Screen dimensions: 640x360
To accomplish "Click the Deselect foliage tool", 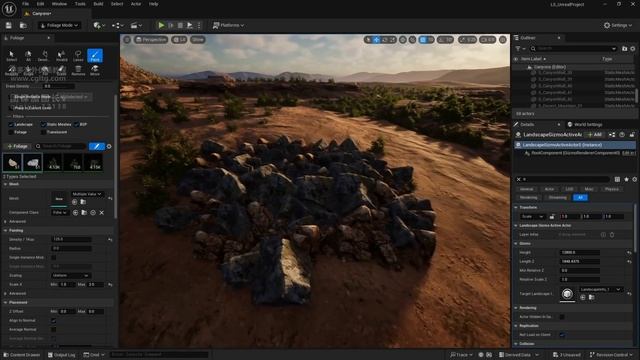I will [45, 56].
